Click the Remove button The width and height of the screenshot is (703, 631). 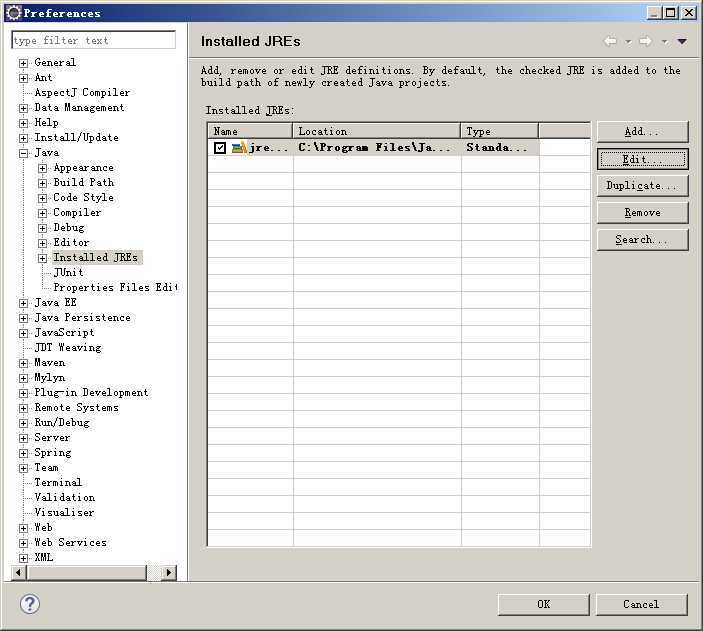tap(642, 213)
